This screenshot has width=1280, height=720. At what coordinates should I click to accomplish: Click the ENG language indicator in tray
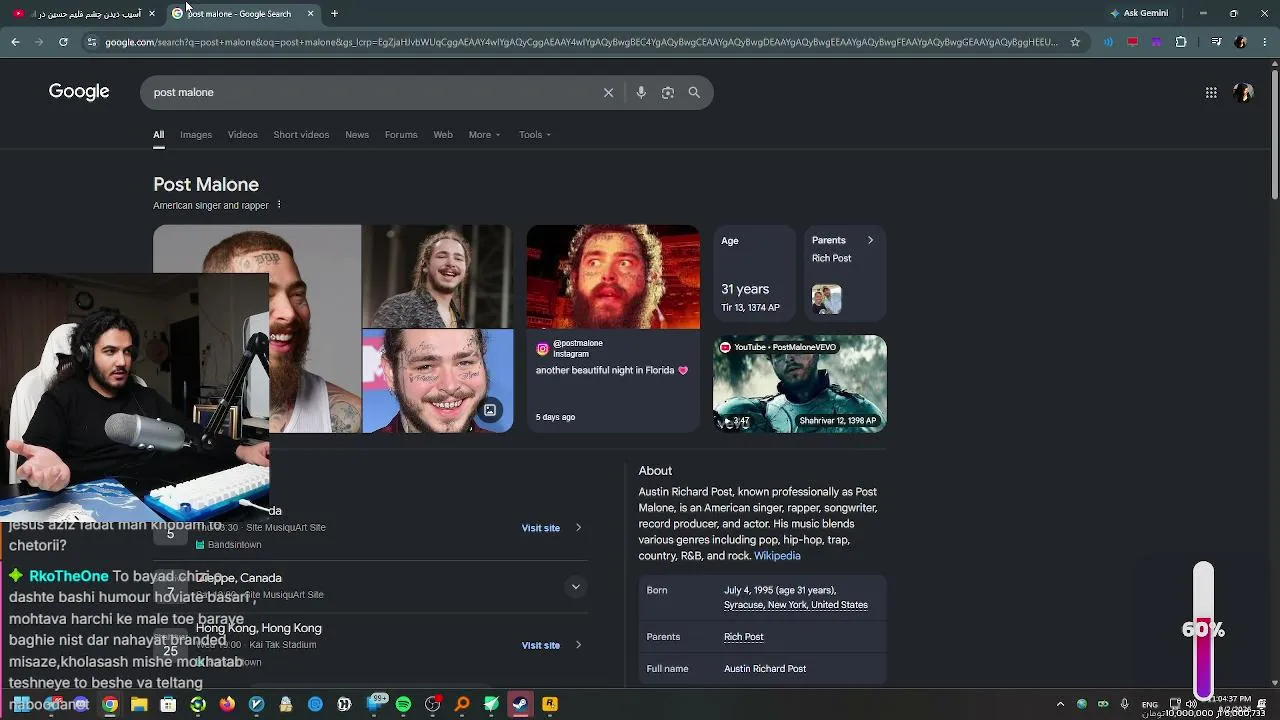tap(1150, 705)
